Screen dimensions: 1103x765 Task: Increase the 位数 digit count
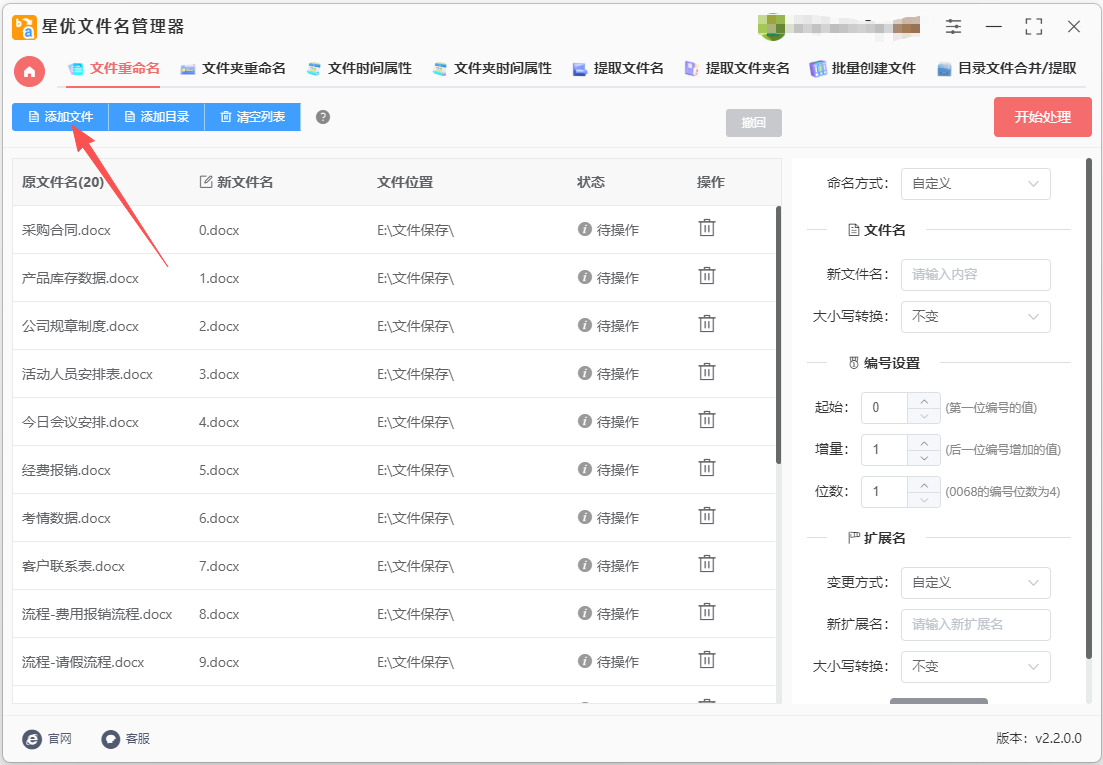click(x=924, y=484)
